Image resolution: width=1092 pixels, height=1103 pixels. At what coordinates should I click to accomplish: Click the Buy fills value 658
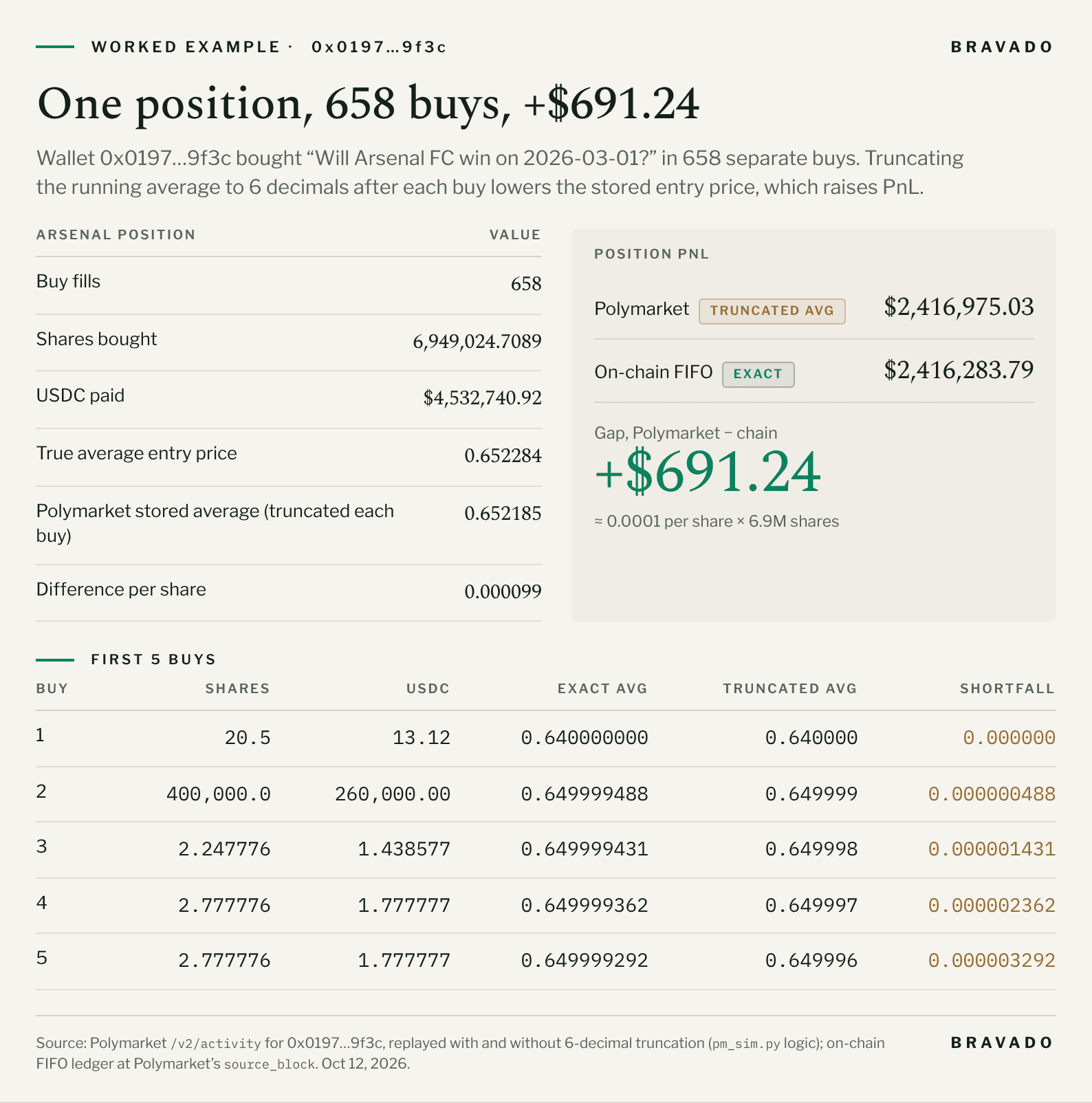[x=526, y=283]
